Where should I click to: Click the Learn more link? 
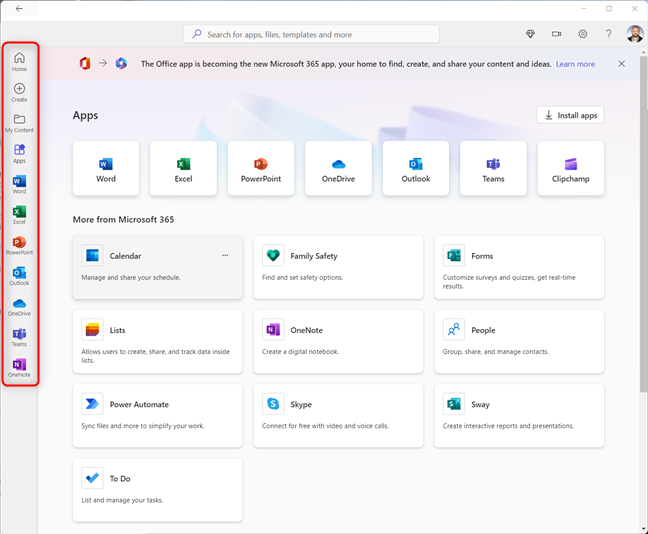575,64
